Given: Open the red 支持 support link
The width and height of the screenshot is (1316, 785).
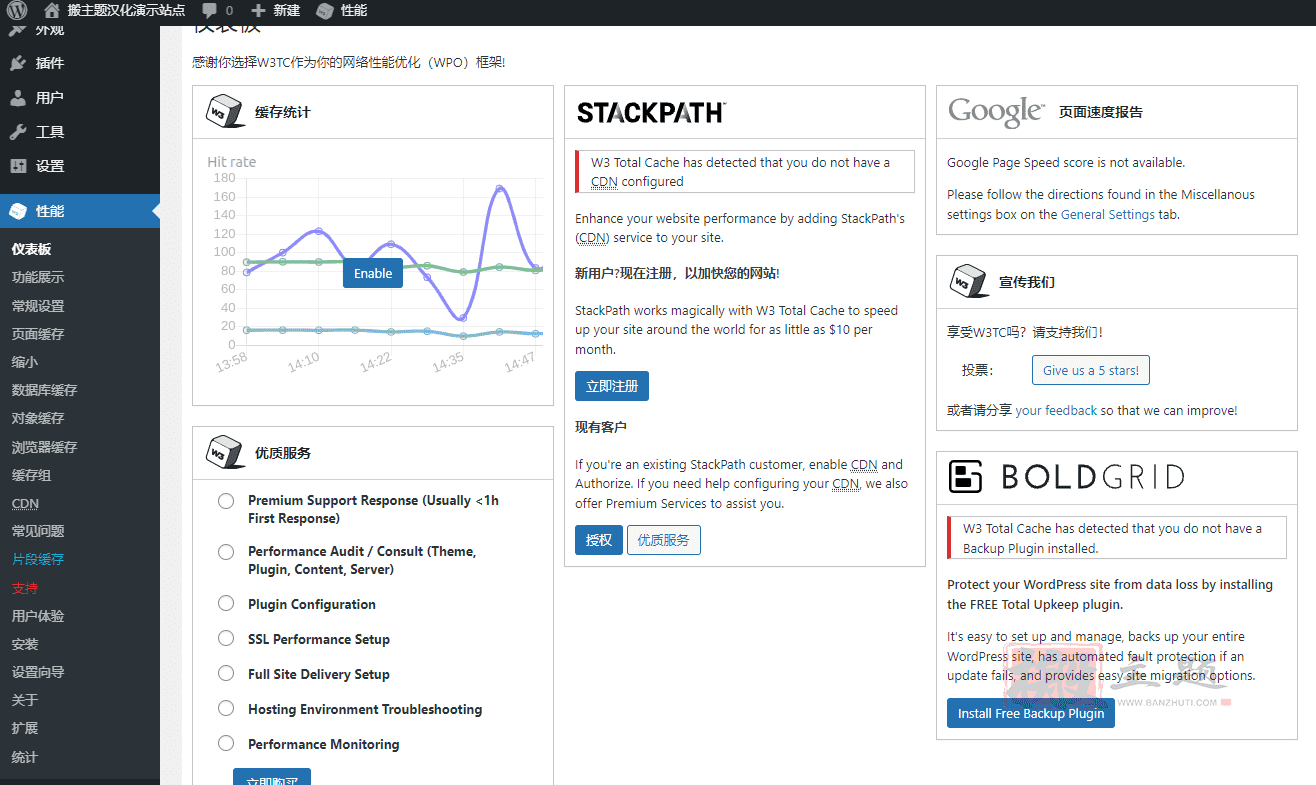Looking at the screenshot, I should pos(25,588).
